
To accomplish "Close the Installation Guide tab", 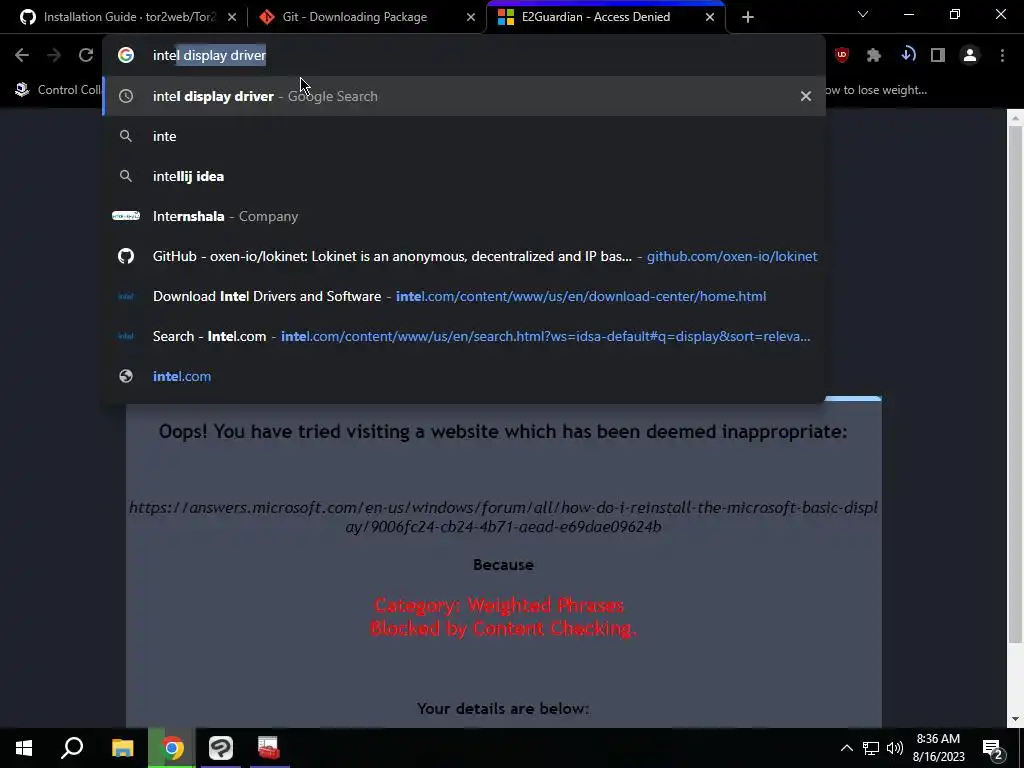I will (x=232, y=17).
